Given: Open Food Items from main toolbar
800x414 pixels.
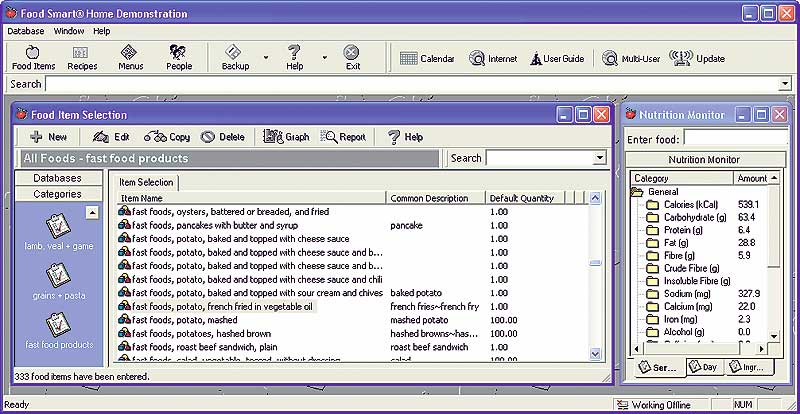Looking at the screenshot, I should click(x=33, y=58).
